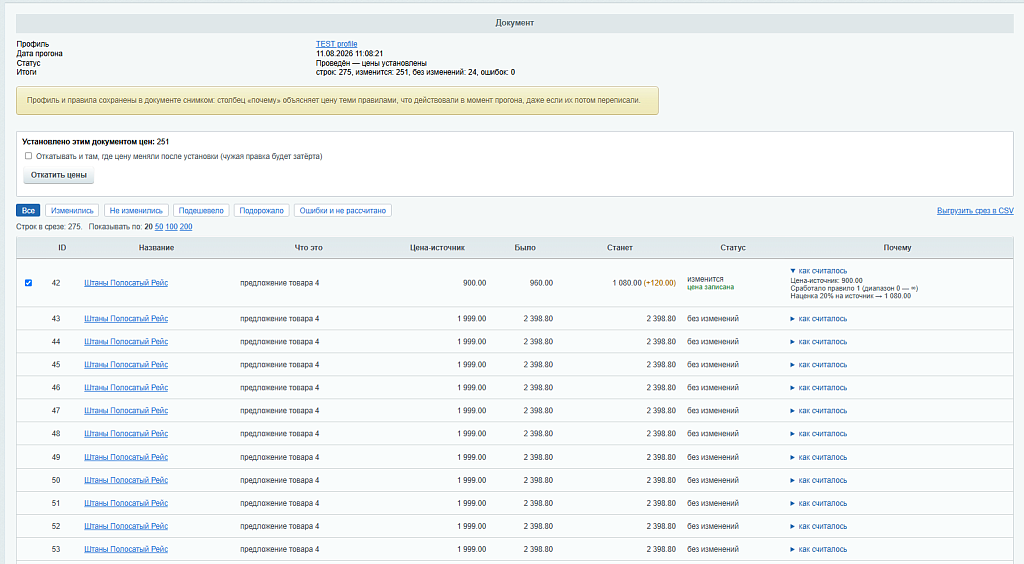Click the Было column header

click(x=524, y=247)
